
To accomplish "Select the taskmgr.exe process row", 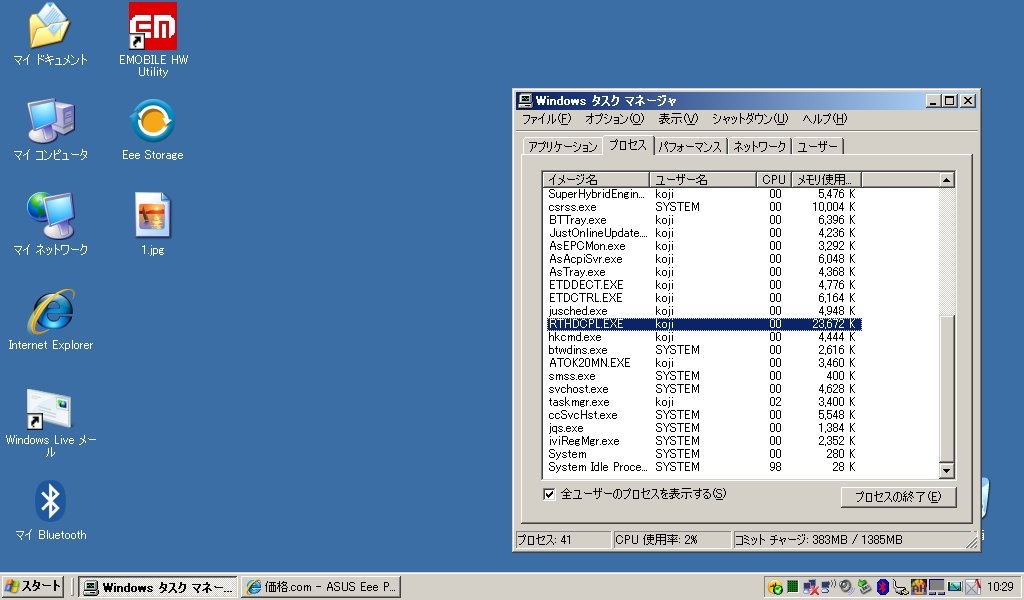I will pyautogui.click(x=702, y=402).
